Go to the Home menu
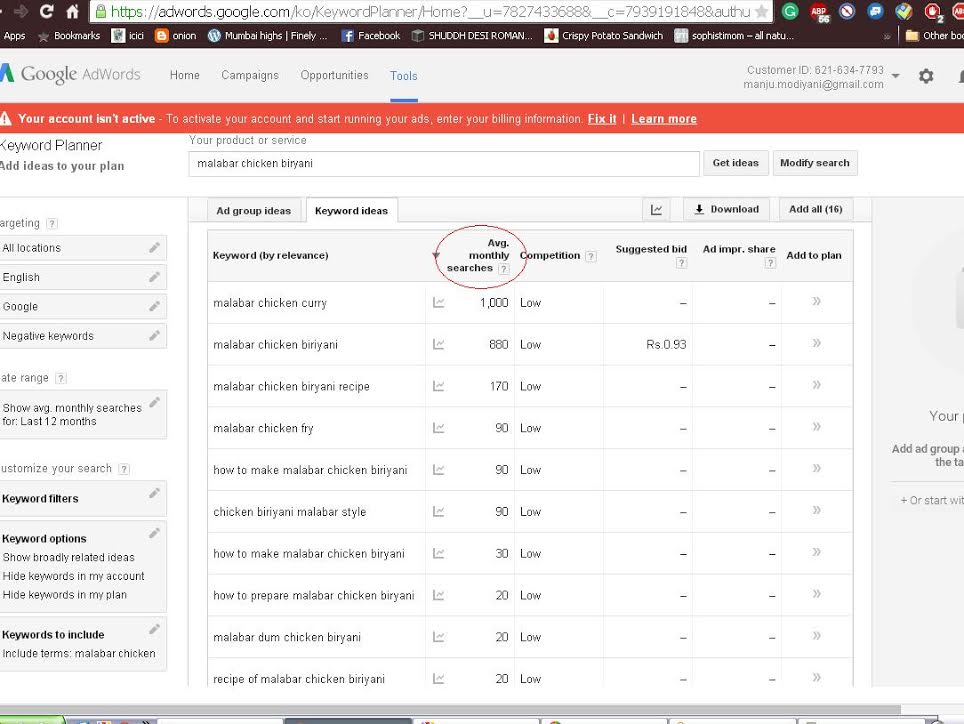The image size is (964, 724). click(x=184, y=75)
